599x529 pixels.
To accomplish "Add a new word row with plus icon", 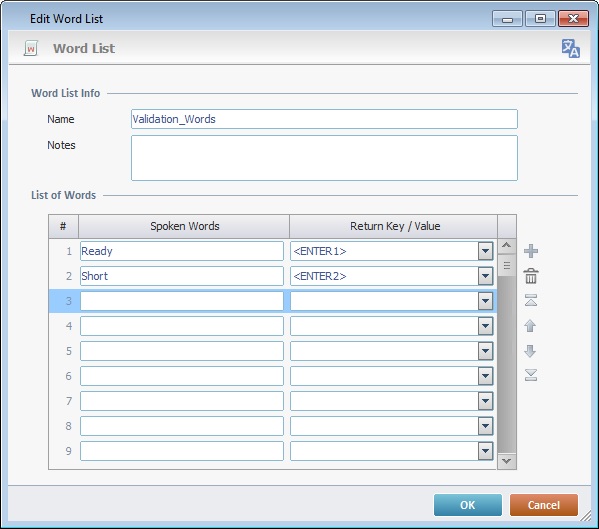I will pyautogui.click(x=531, y=251).
